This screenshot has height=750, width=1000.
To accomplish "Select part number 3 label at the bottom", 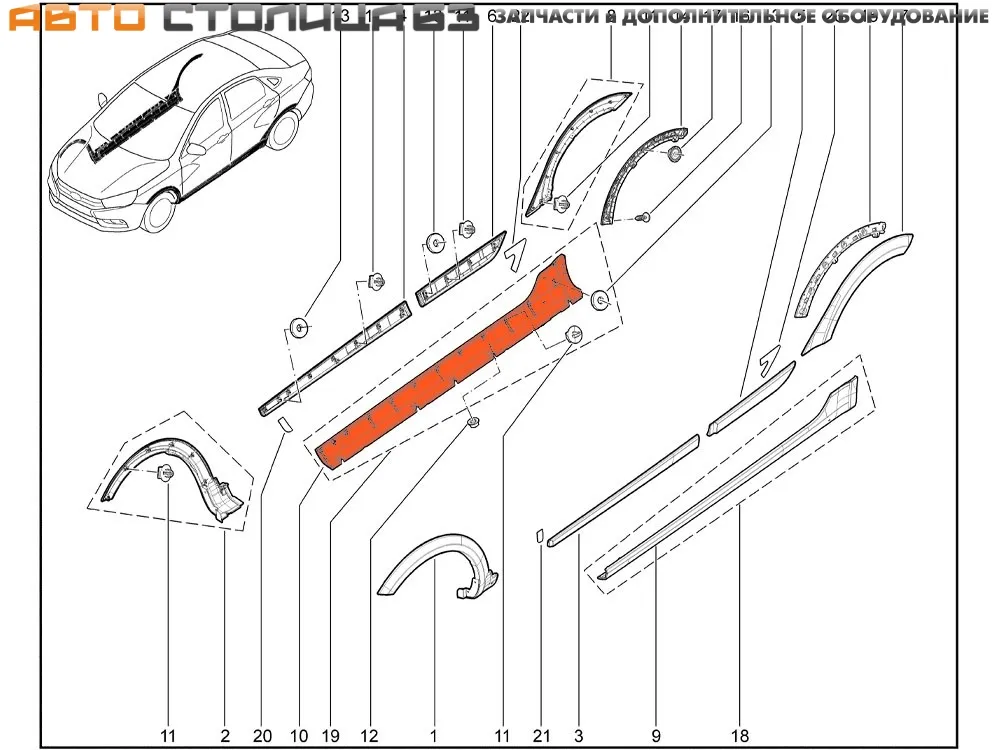I will (x=579, y=736).
